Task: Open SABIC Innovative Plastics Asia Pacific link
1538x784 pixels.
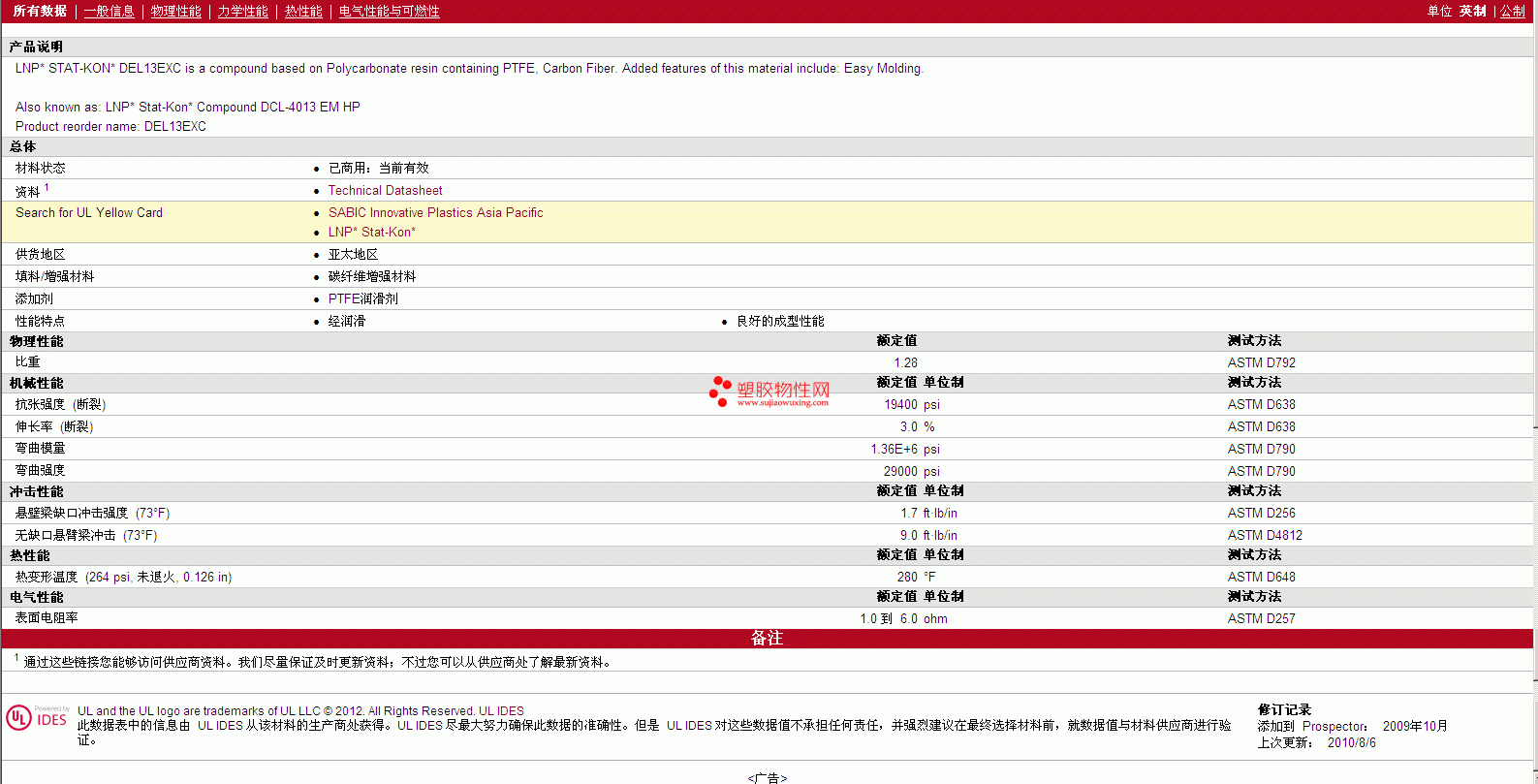Action: pos(436,213)
